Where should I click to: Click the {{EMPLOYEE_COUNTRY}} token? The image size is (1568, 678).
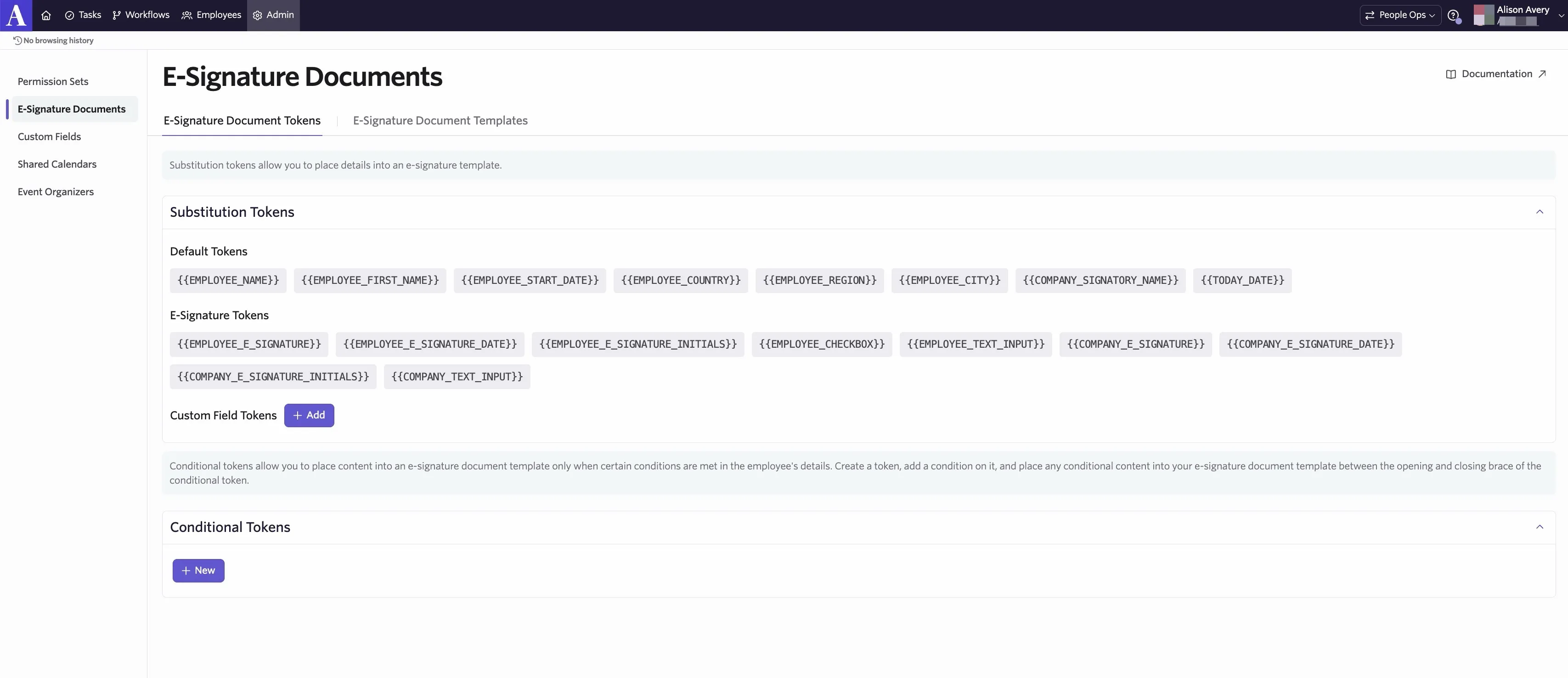(x=681, y=281)
